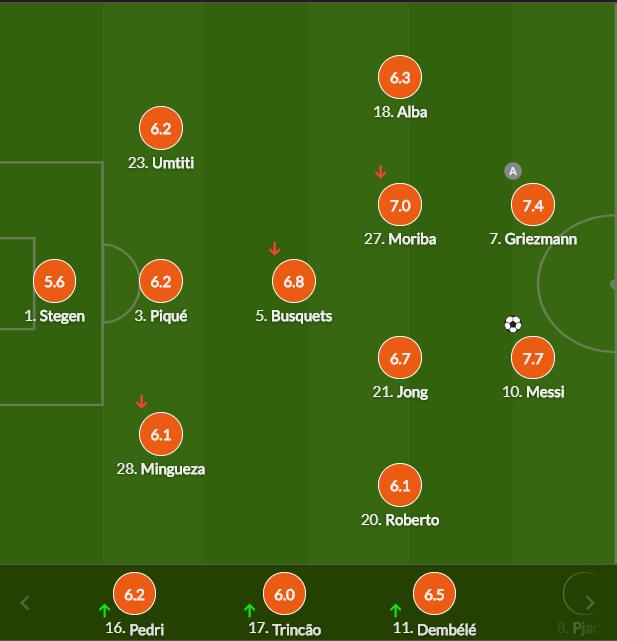
Task: Click Trincão's green substituted-on arrow
Action: (249, 610)
